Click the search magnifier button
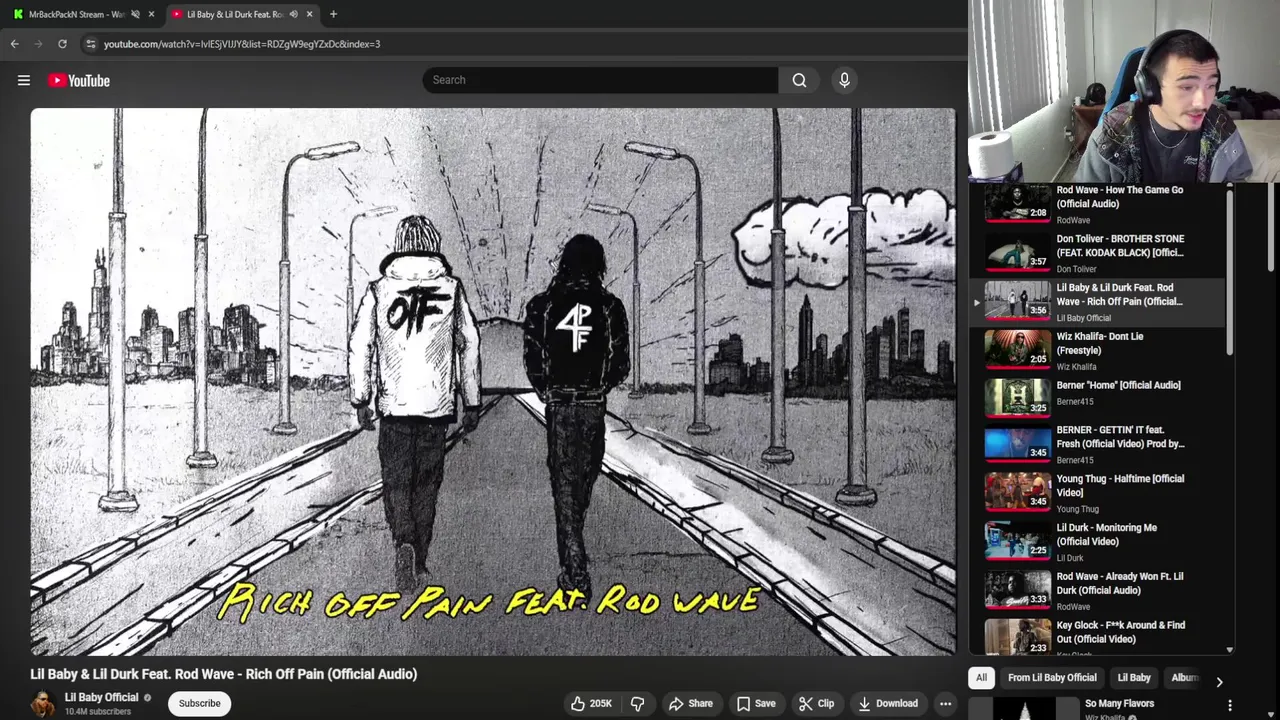Image resolution: width=1280 pixels, height=720 pixels. (x=799, y=80)
